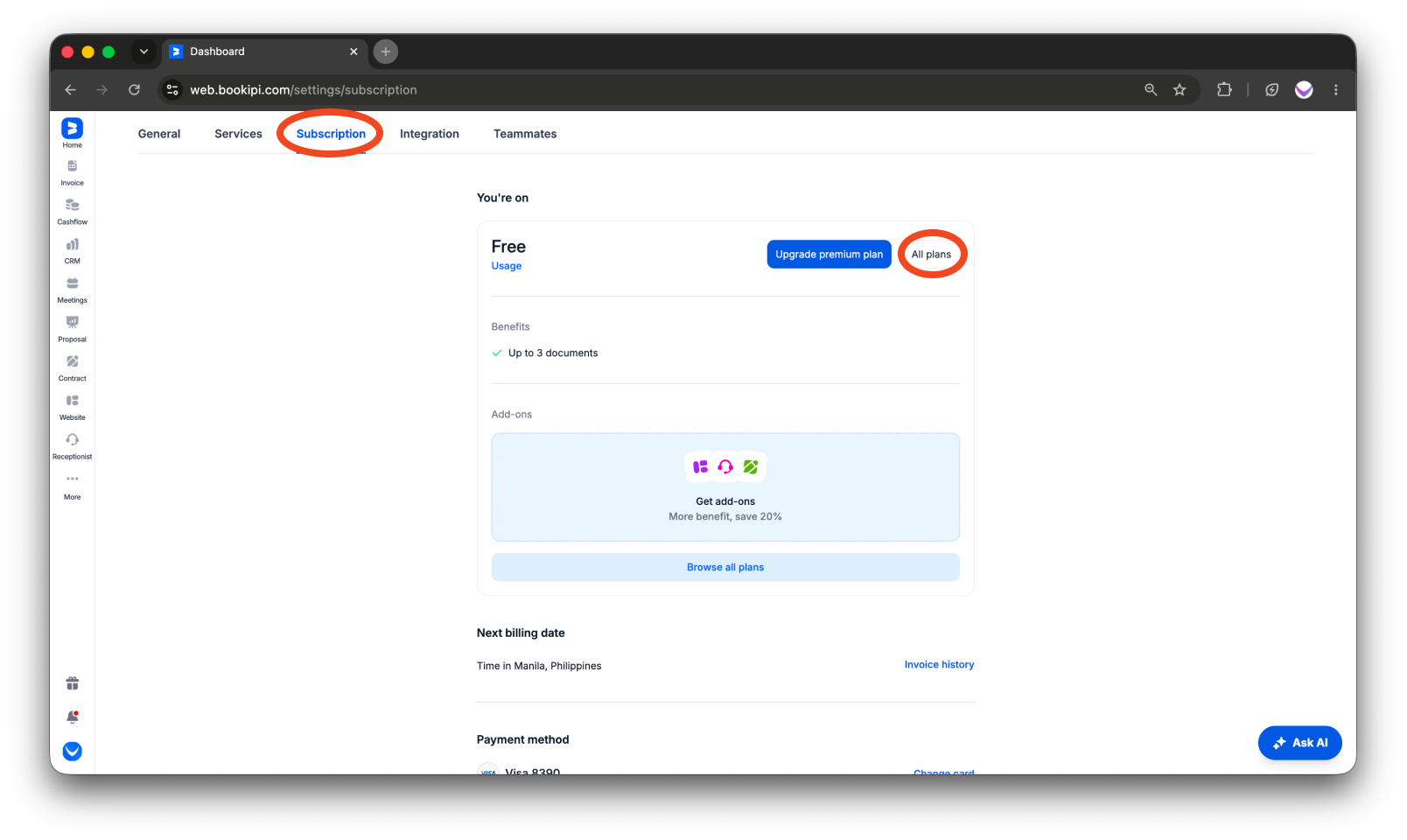Click the receptionist headset add-on icon

(725, 467)
